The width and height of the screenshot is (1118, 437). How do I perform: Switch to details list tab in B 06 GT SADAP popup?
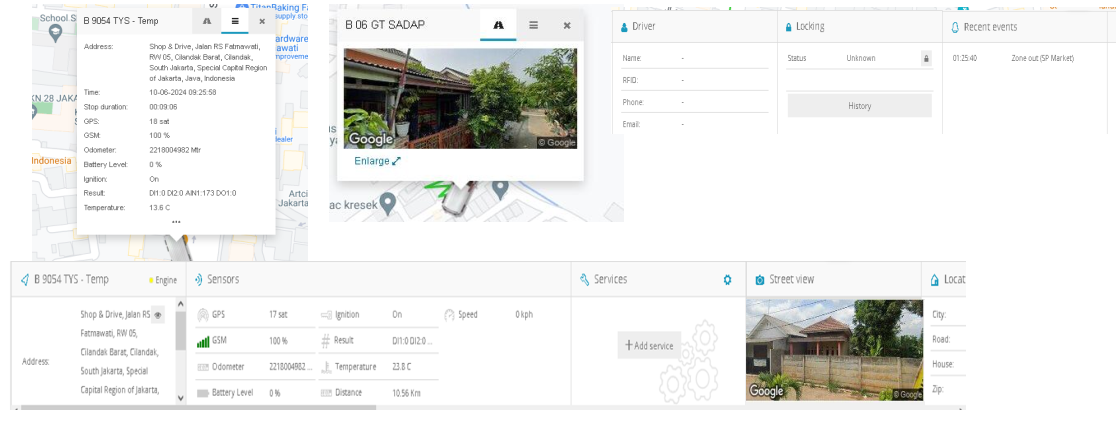(533, 25)
